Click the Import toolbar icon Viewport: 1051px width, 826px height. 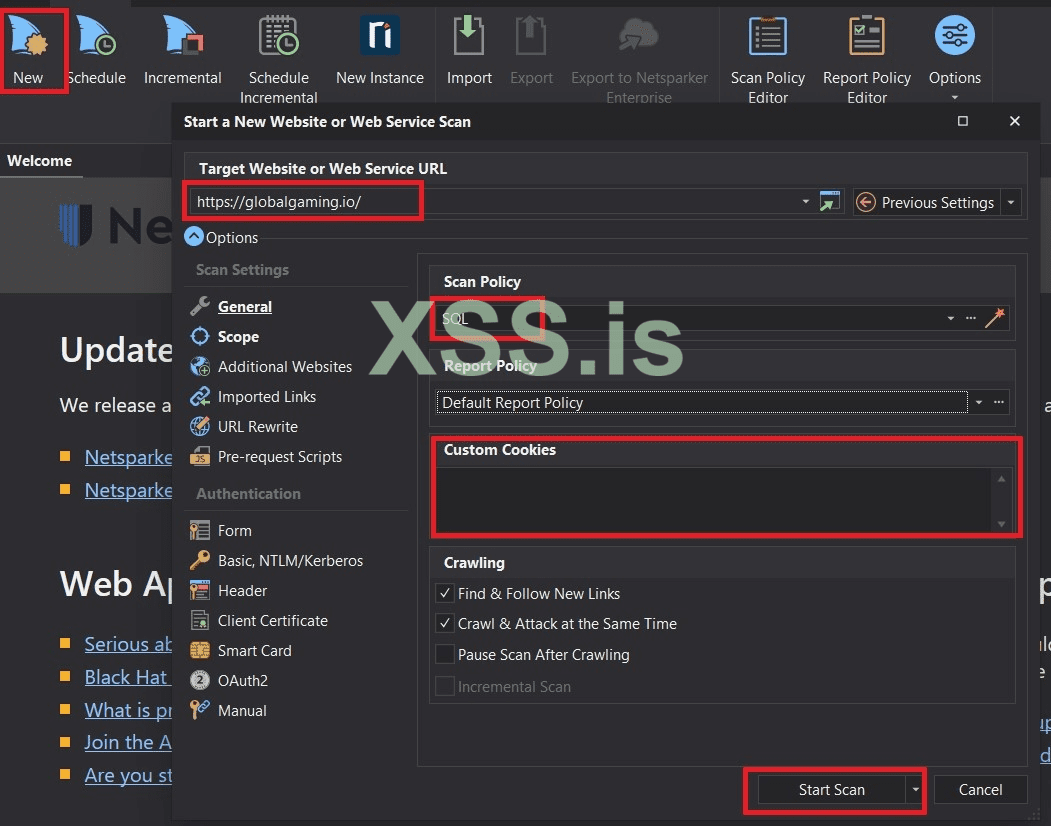pyautogui.click(x=469, y=51)
